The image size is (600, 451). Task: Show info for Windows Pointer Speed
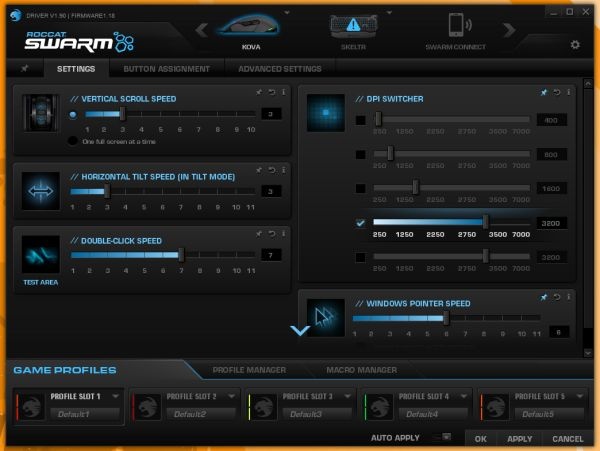click(x=569, y=297)
